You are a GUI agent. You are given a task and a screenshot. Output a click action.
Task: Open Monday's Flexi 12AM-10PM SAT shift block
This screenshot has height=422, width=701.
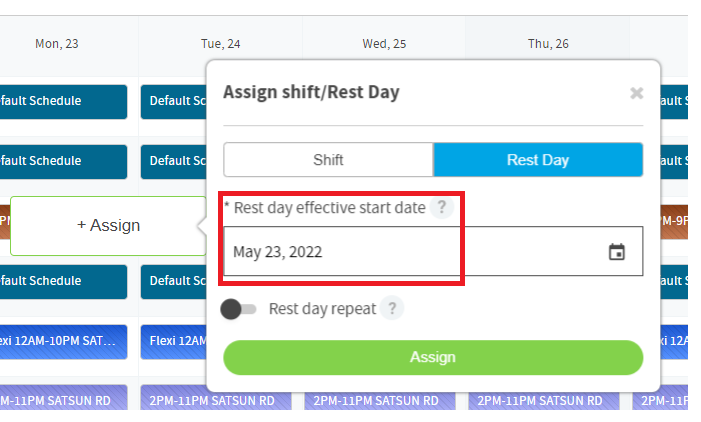point(63,342)
